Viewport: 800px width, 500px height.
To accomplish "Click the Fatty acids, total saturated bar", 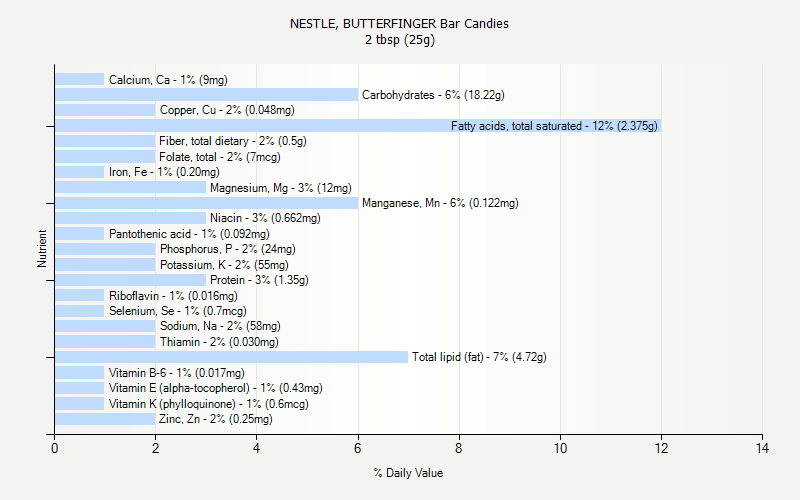I will (x=358, y=126).
